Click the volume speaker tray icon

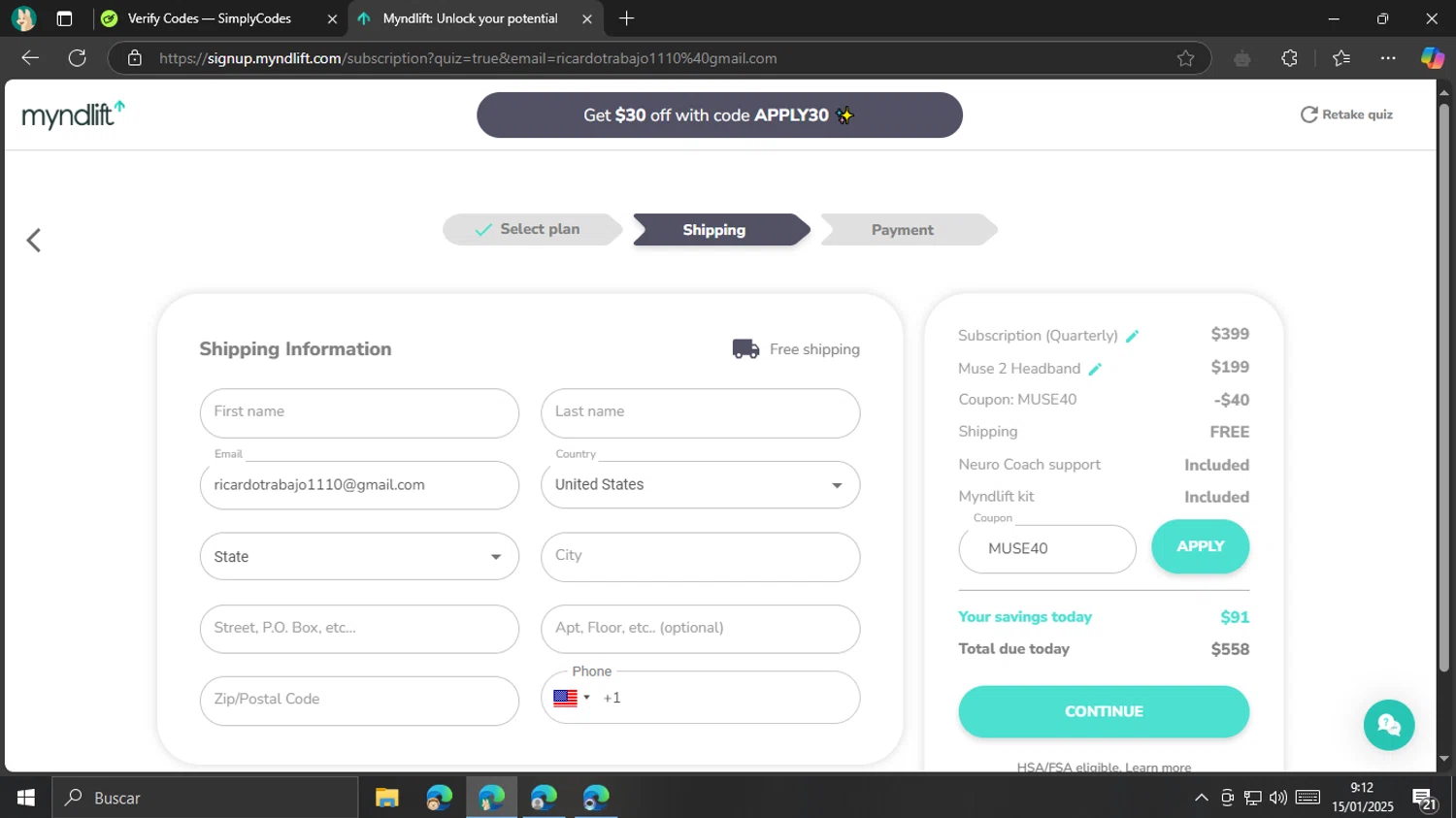[x=1277, y=798]
